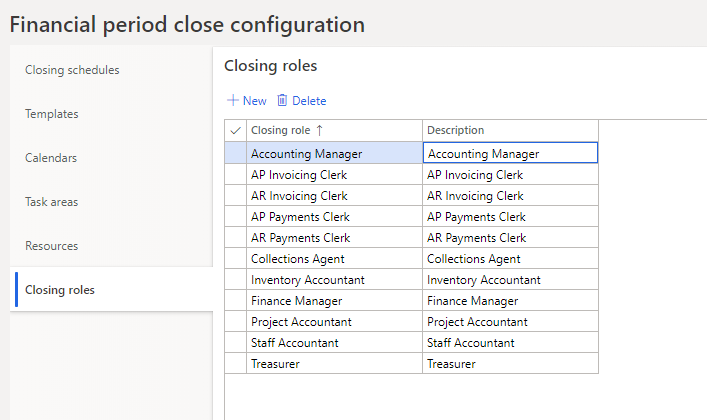Select the row checkbox for Treasurer
Viewport: 707px width, 420px height.
click(x=235, y=364)
